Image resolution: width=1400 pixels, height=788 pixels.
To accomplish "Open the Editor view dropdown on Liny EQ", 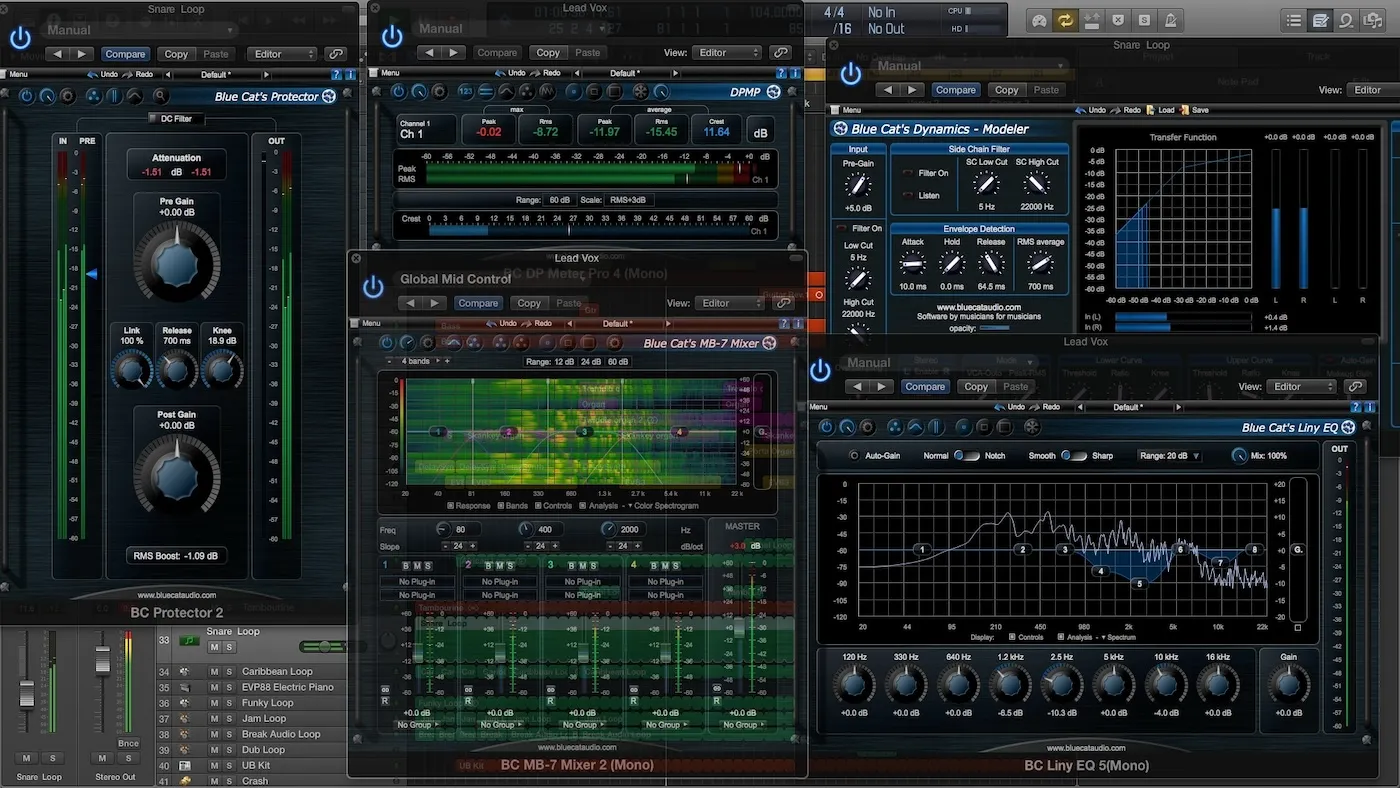I will [x=1300, y=386].
